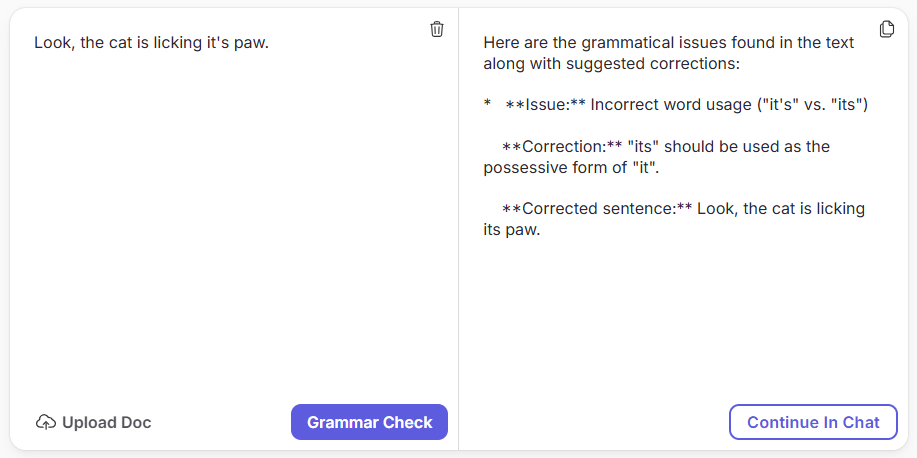Run the Grammar Check button
Screen dimensions: 917x458
[x=369, y=422]
